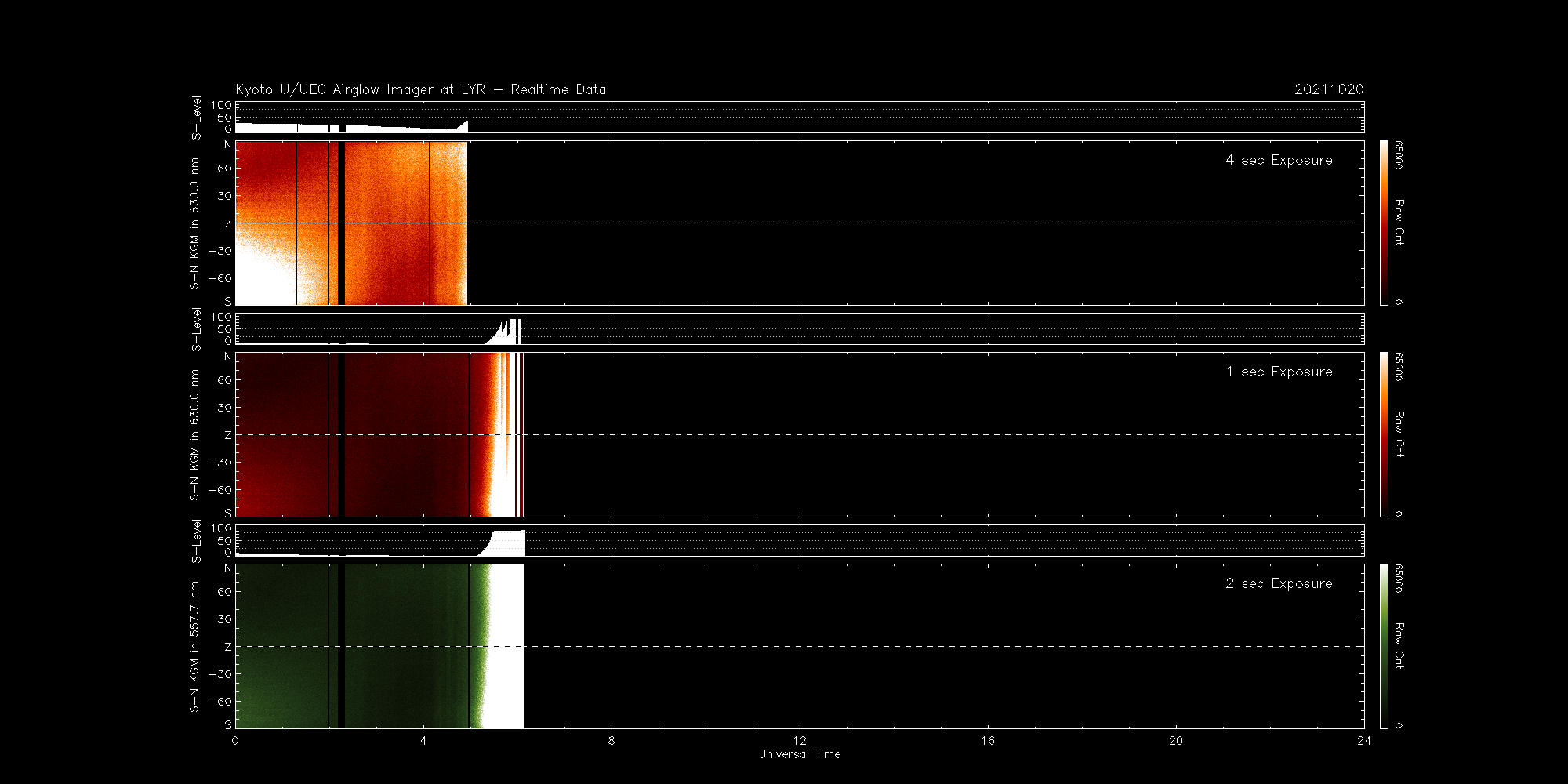Click the 'Universal Time' axis label
This screenshot has height=784, width=1568.
[x=800, y=754]
